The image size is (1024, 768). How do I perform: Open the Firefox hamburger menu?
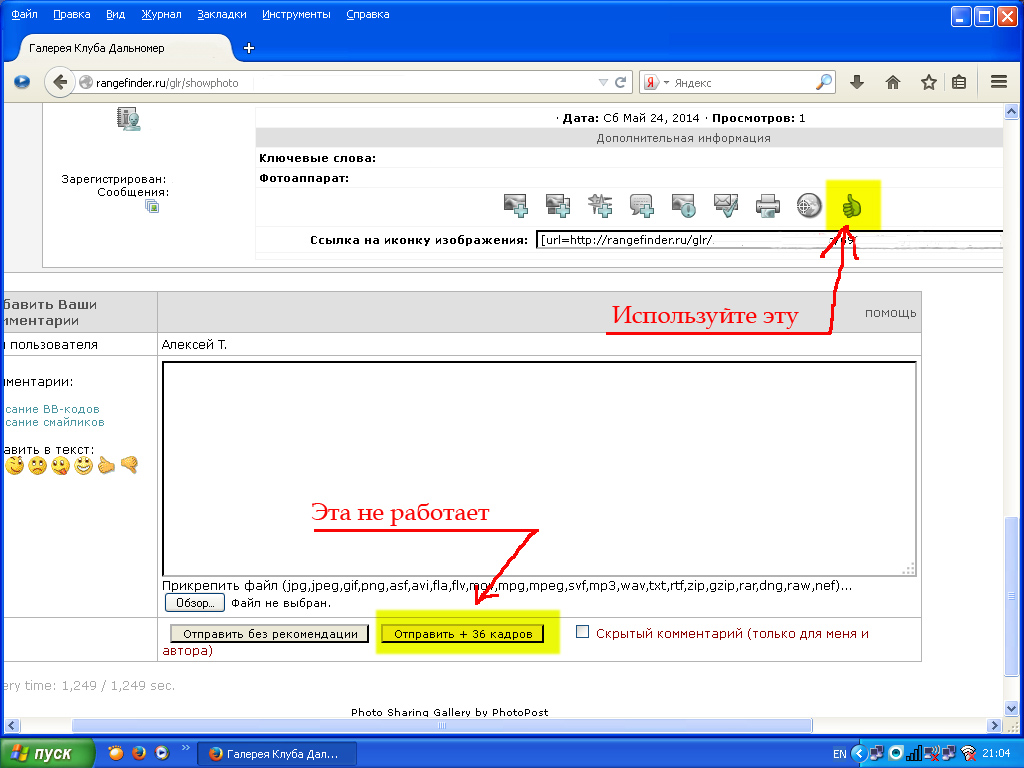999,82
